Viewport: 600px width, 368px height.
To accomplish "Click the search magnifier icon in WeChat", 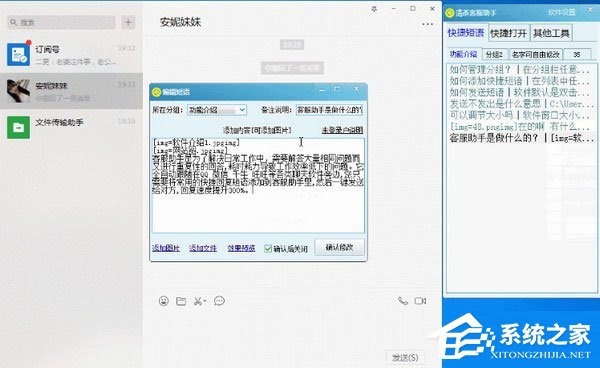I will point(13,23).
